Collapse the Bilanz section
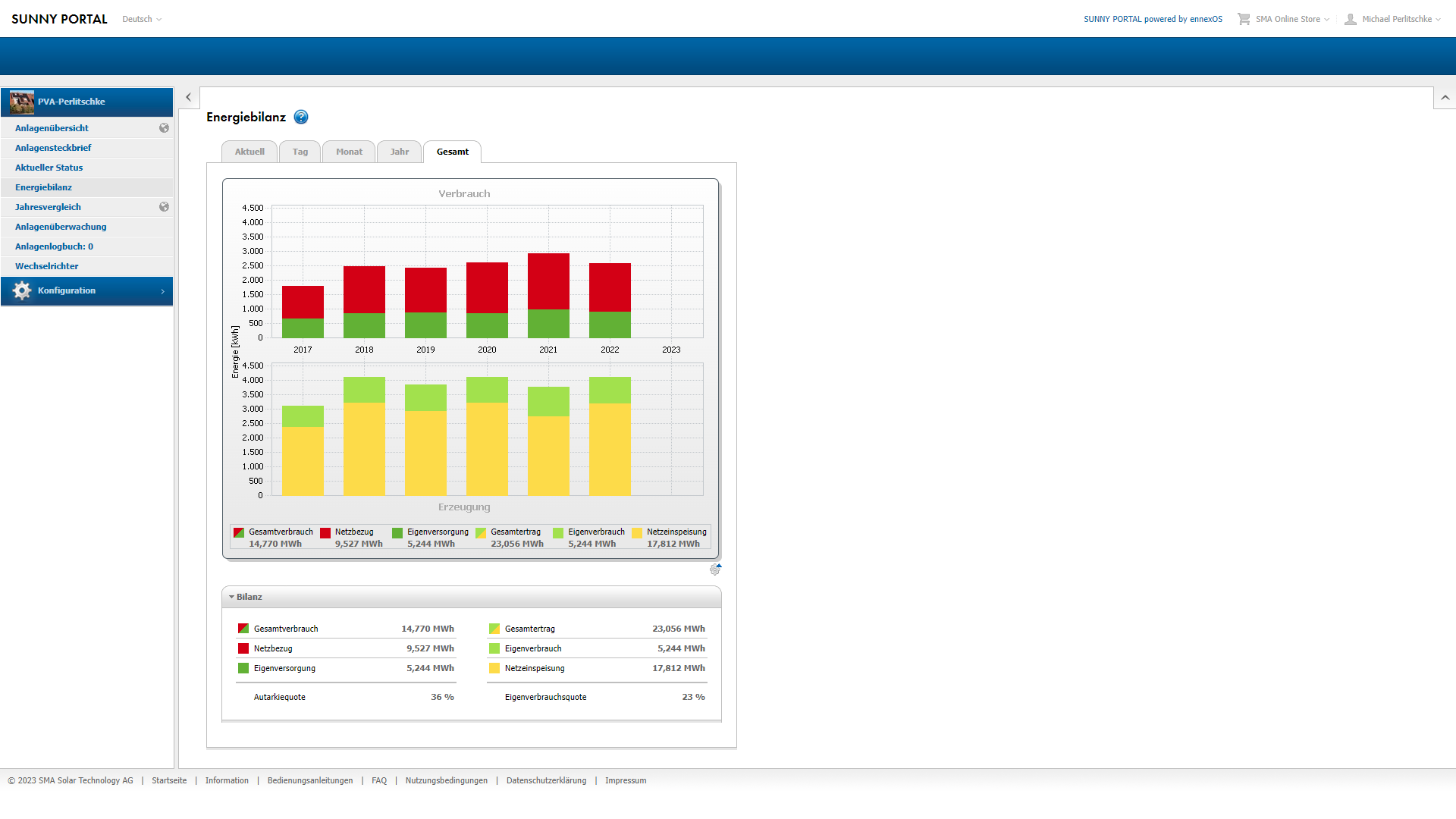 pos(232,597)
